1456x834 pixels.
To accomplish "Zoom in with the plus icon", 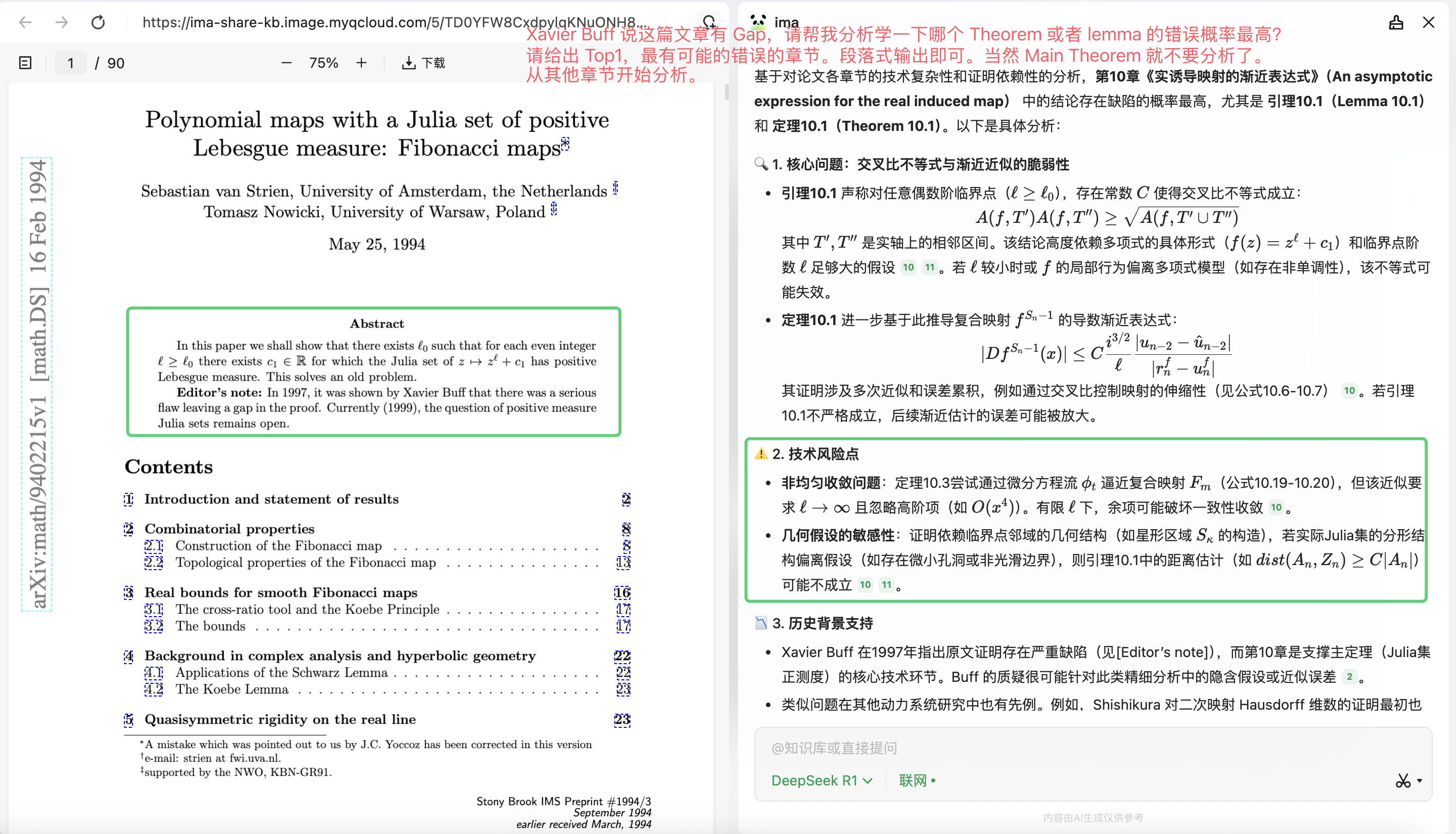I will 361,63.
